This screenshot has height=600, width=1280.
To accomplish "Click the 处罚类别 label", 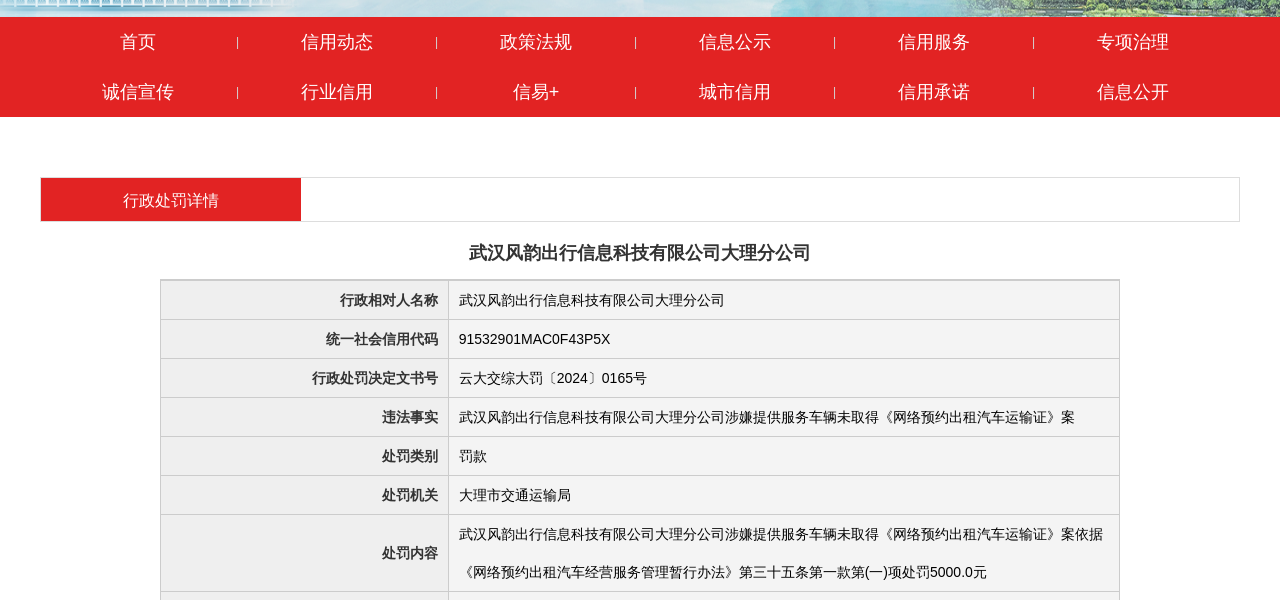I will (x=410, y=456).
